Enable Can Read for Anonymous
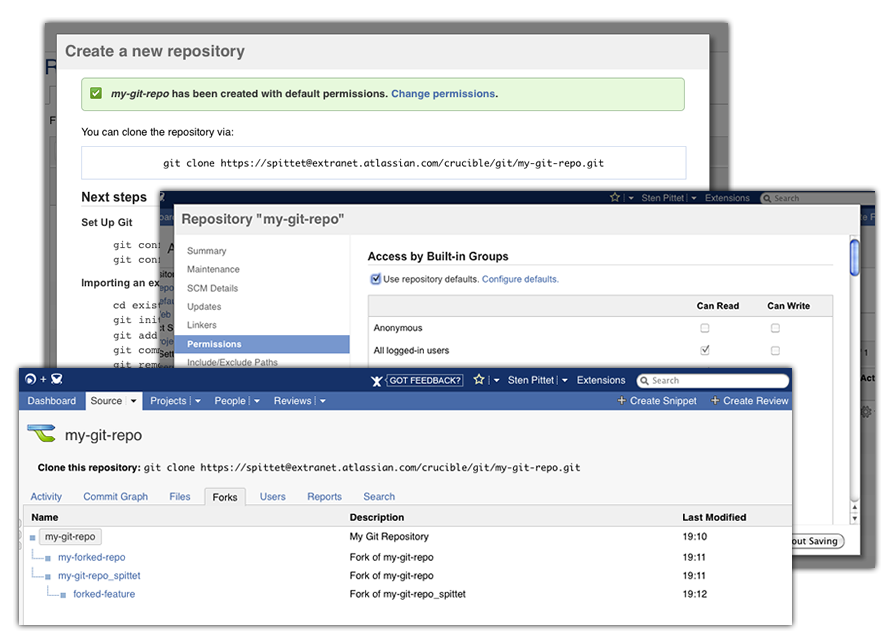 pyautogui.click(x=705, y=328)
